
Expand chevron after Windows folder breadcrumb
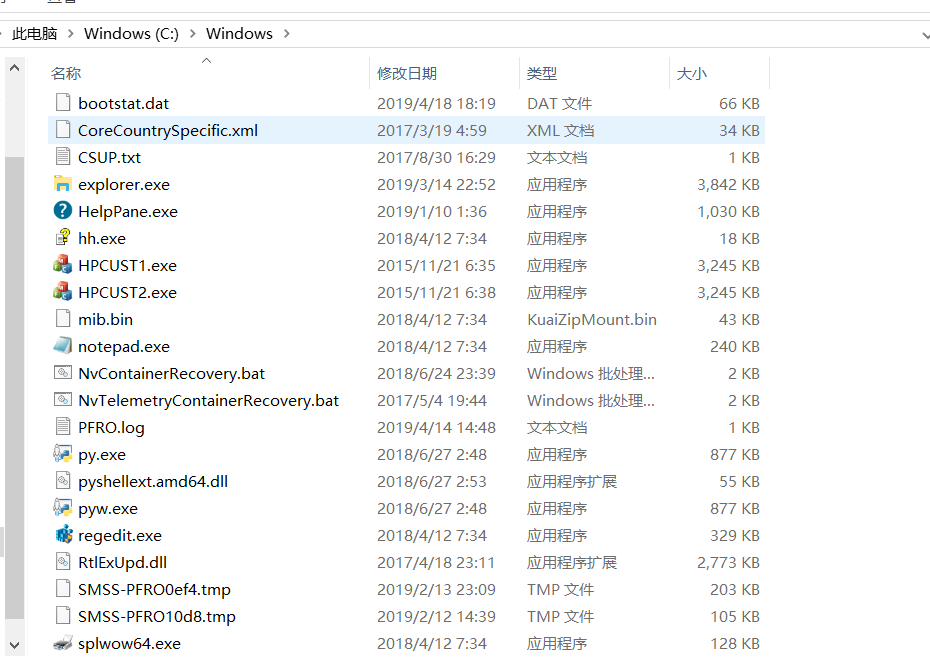[287, 34]
